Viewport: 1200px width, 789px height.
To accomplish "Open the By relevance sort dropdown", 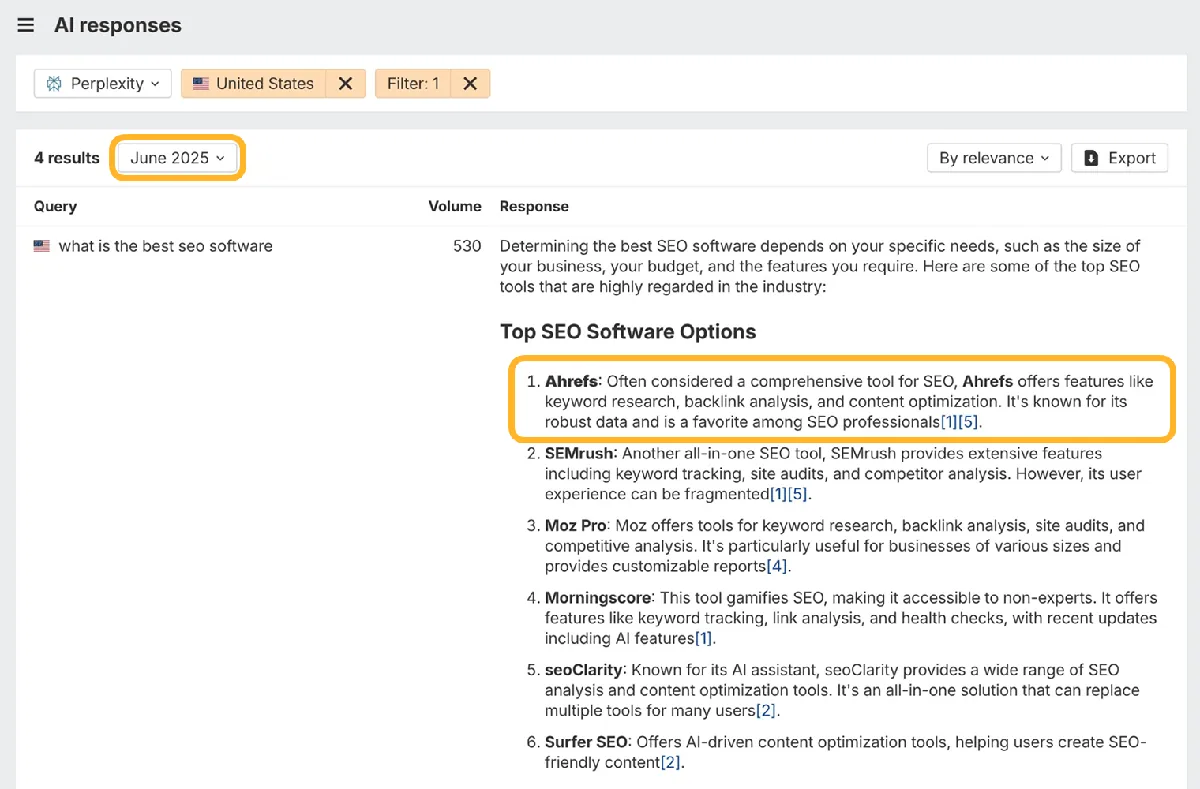I will click(994, 158).
